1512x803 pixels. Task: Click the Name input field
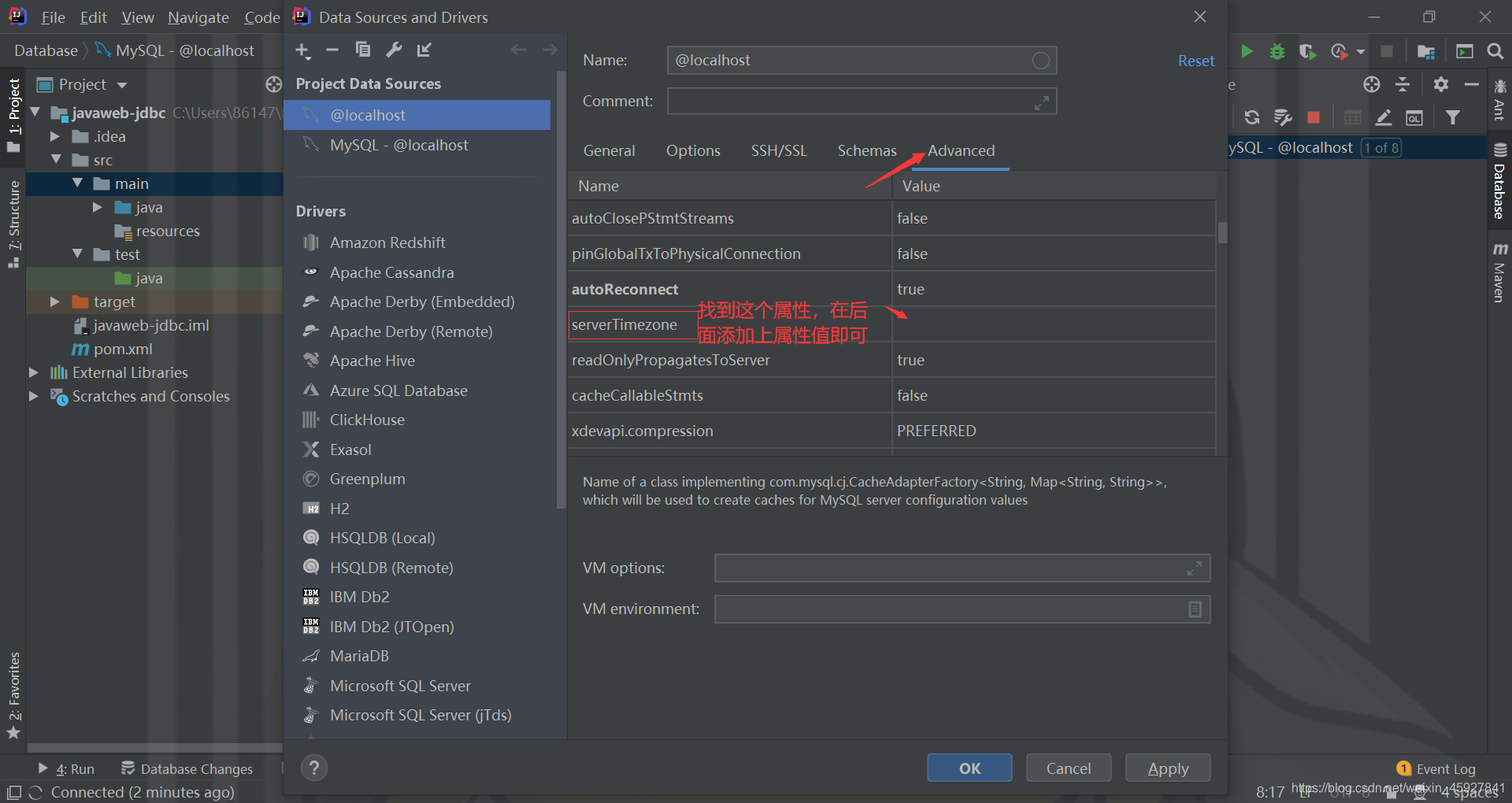coord(862,60)
